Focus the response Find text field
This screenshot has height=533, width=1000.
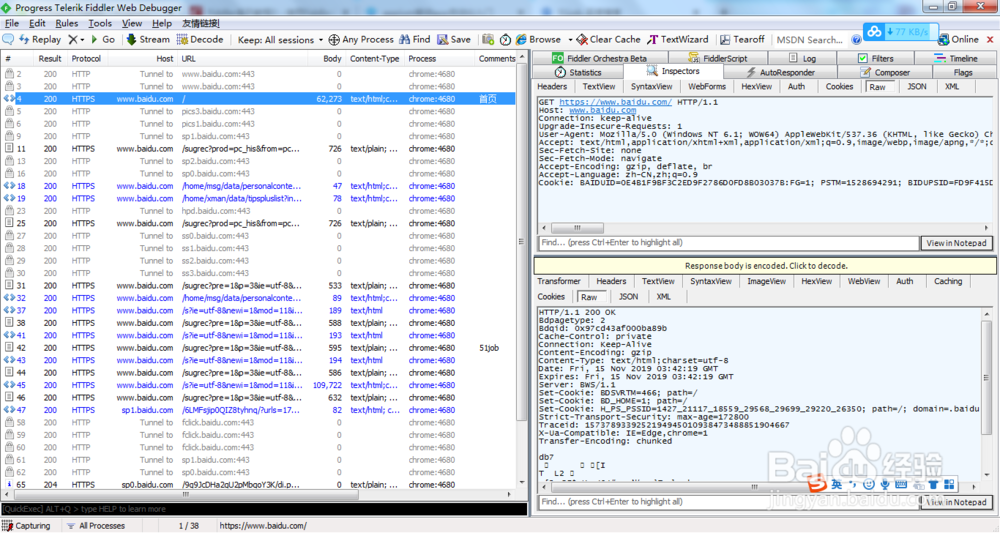point(728,502)
